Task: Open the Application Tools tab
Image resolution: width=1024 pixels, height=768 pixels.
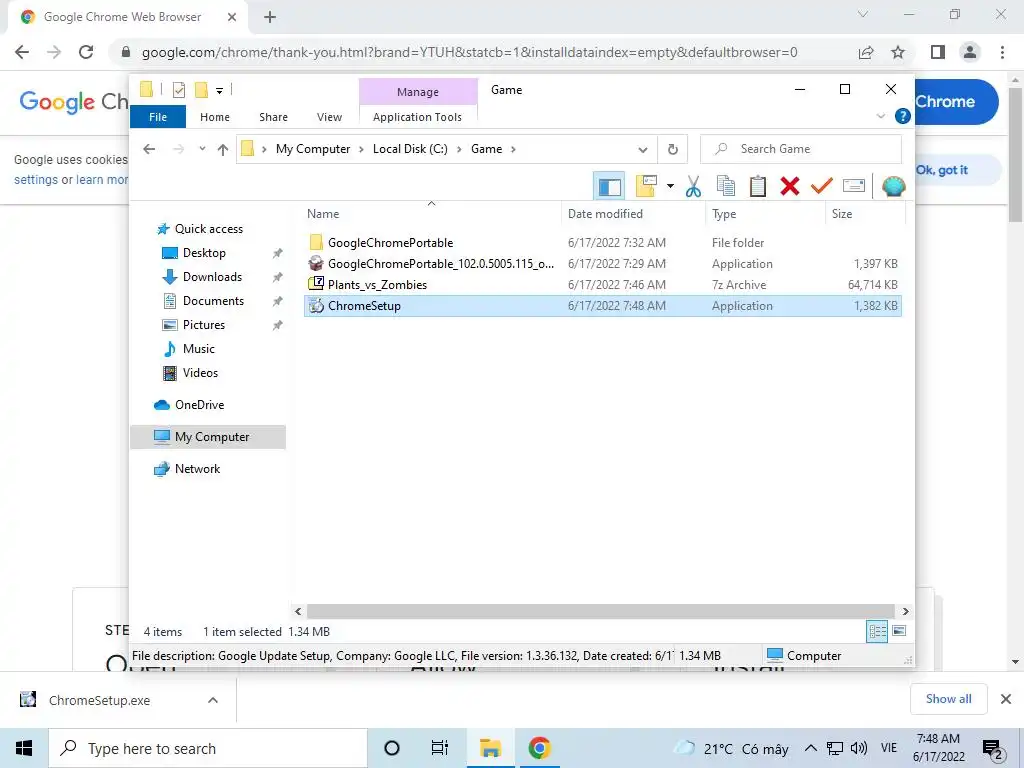Action: tap(417, 117)
